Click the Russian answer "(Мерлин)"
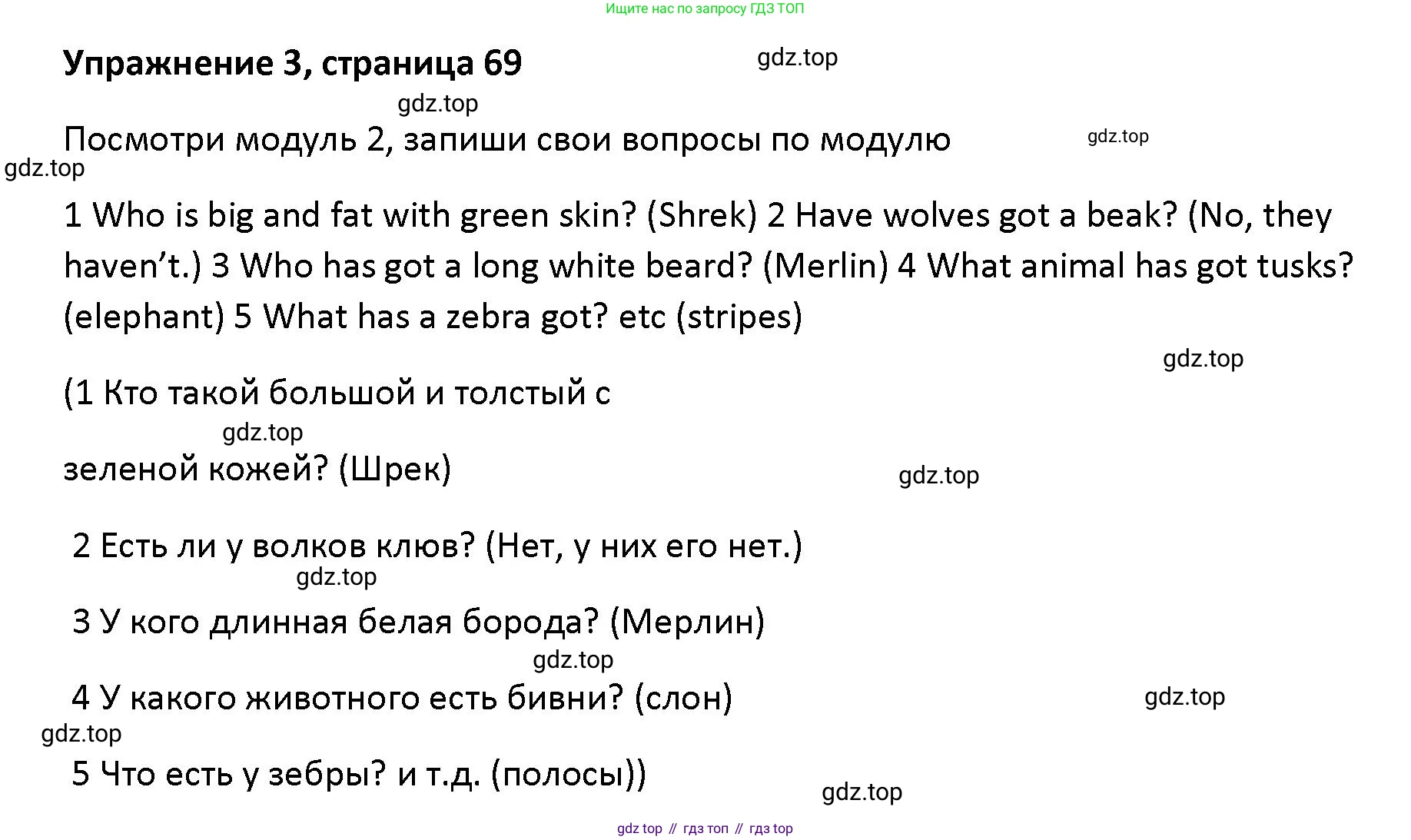 tap(687, 621)
